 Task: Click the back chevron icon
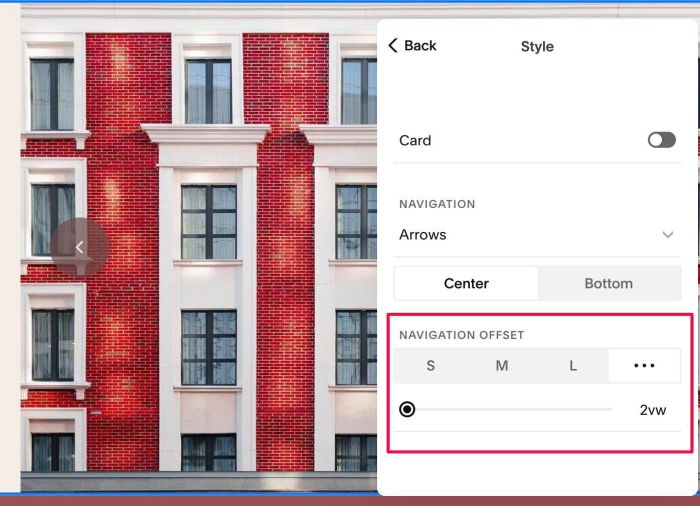tap(393, 46)
